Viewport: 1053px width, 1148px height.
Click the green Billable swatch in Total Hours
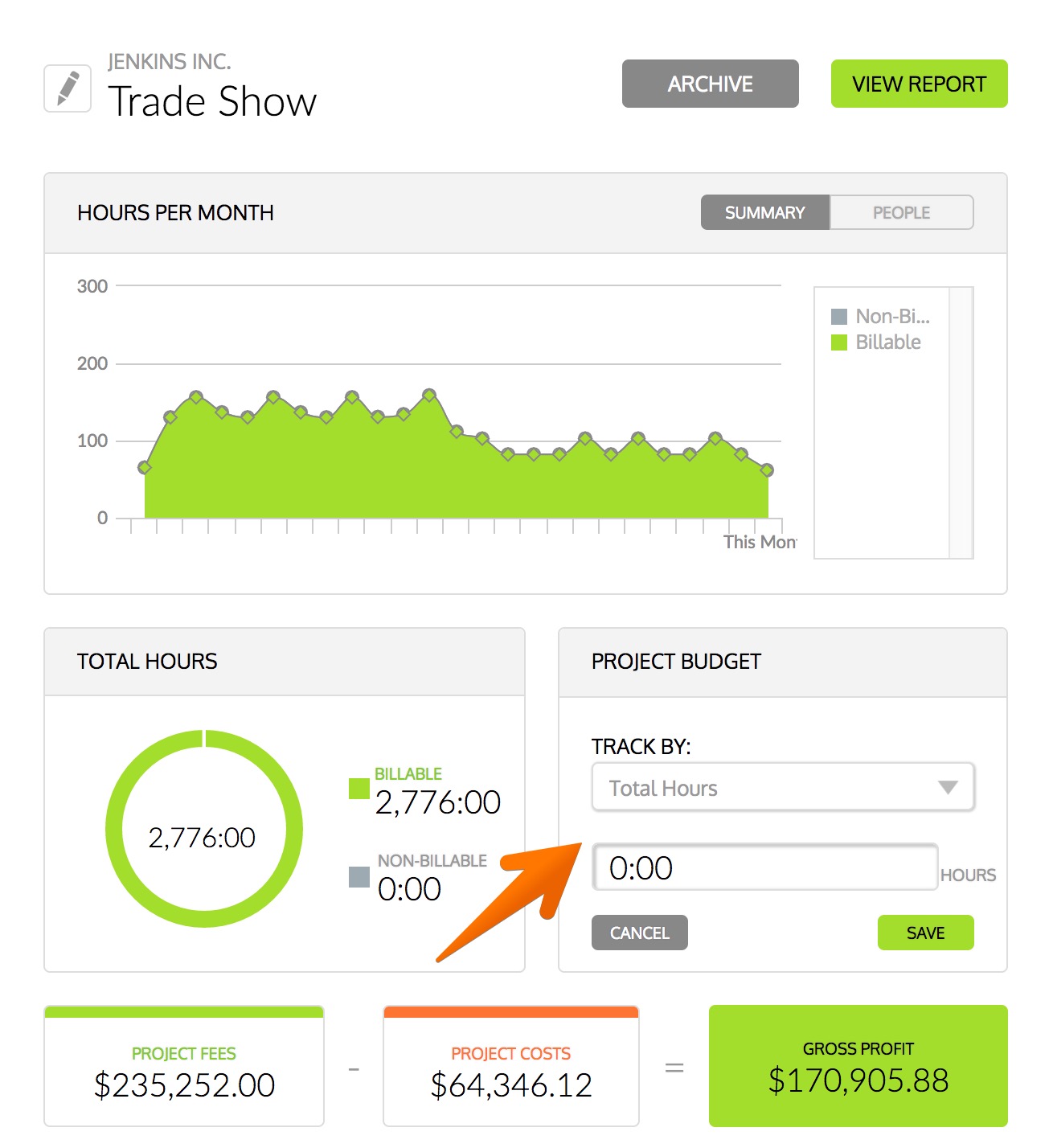tap(359, 789)
